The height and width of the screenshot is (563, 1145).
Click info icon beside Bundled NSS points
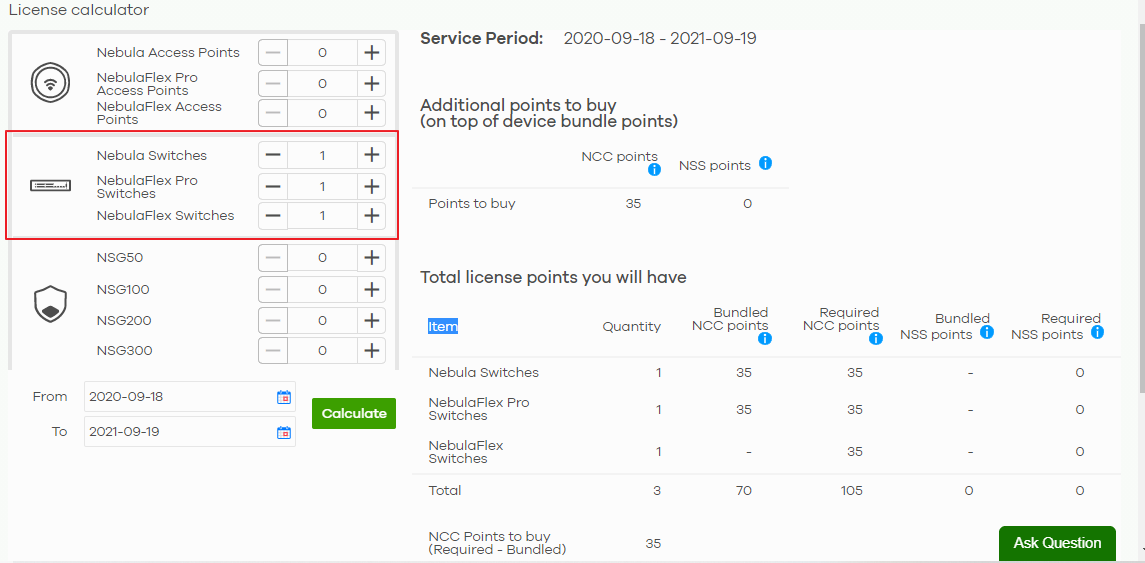coord(987,332)
